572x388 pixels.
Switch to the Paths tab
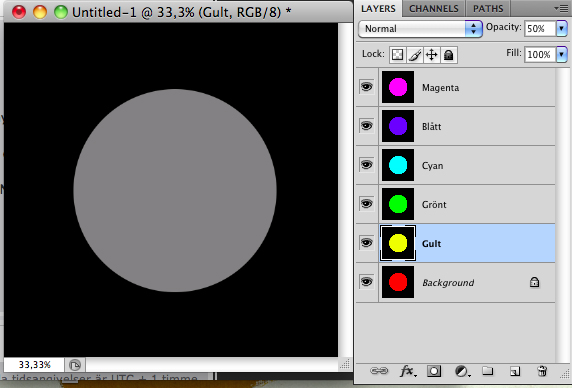tap(488, 9)
